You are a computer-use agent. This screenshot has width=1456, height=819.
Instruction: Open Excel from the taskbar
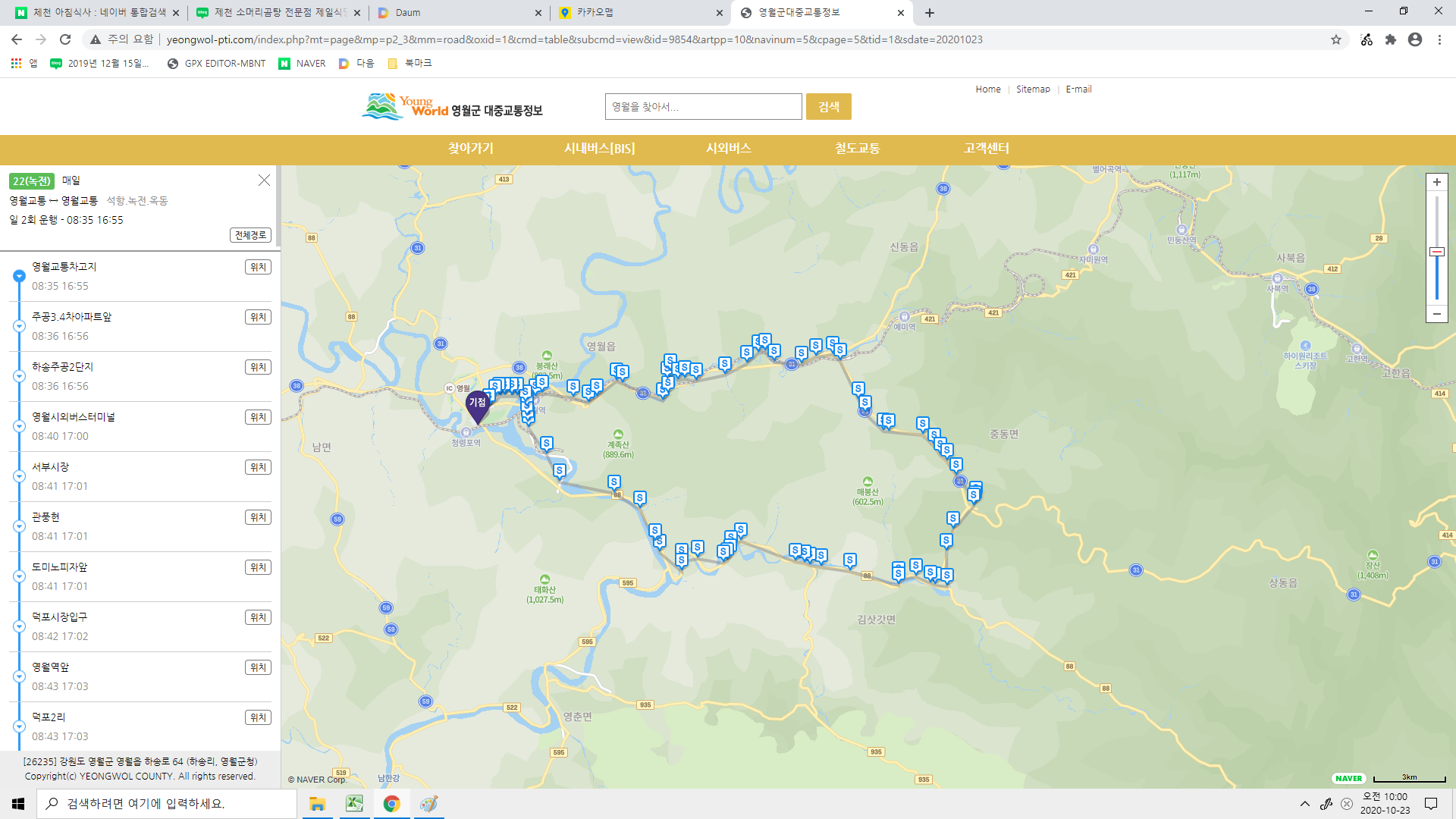[354, 803]
